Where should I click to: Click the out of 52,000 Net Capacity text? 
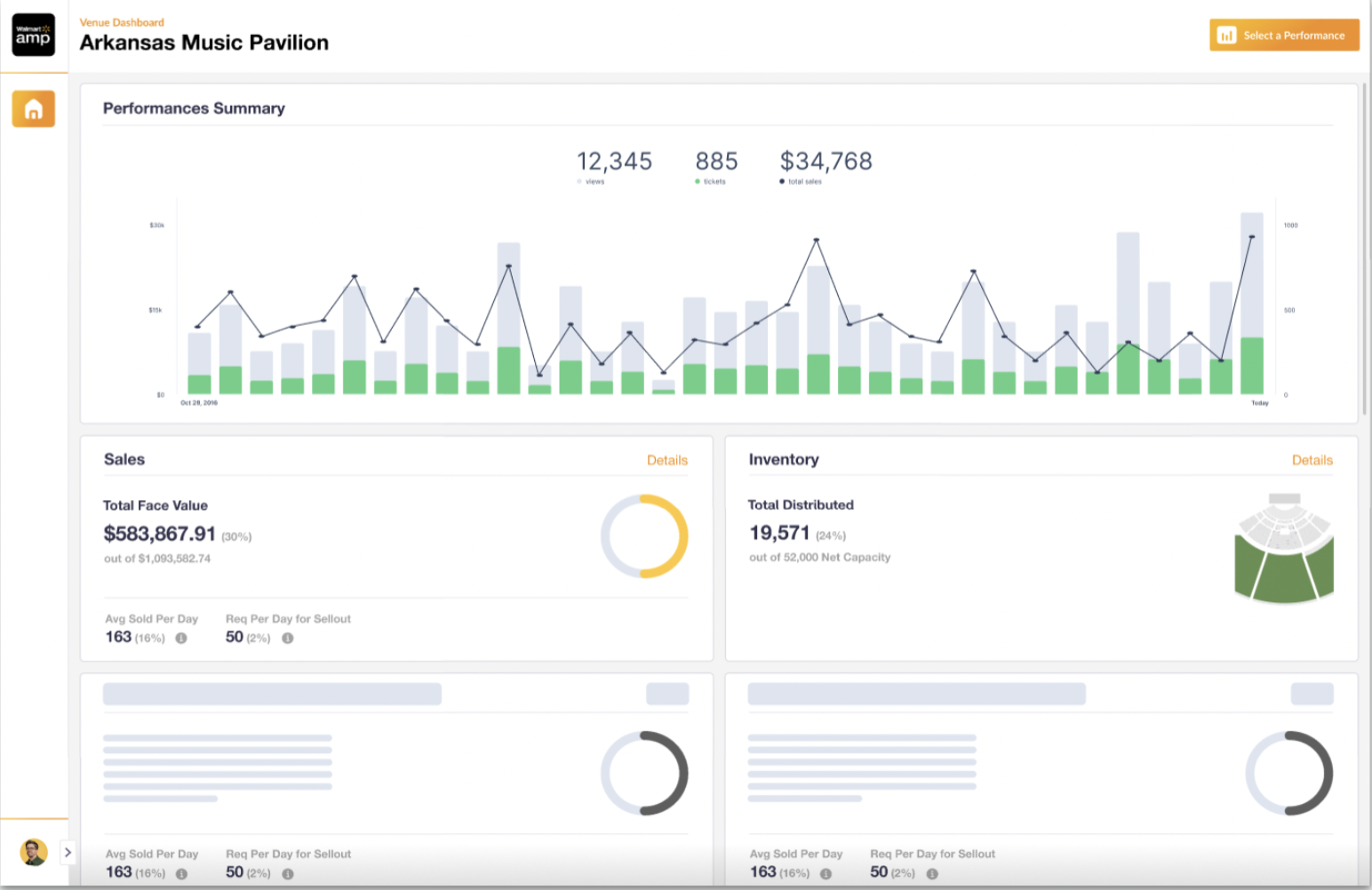coord(819,558)
